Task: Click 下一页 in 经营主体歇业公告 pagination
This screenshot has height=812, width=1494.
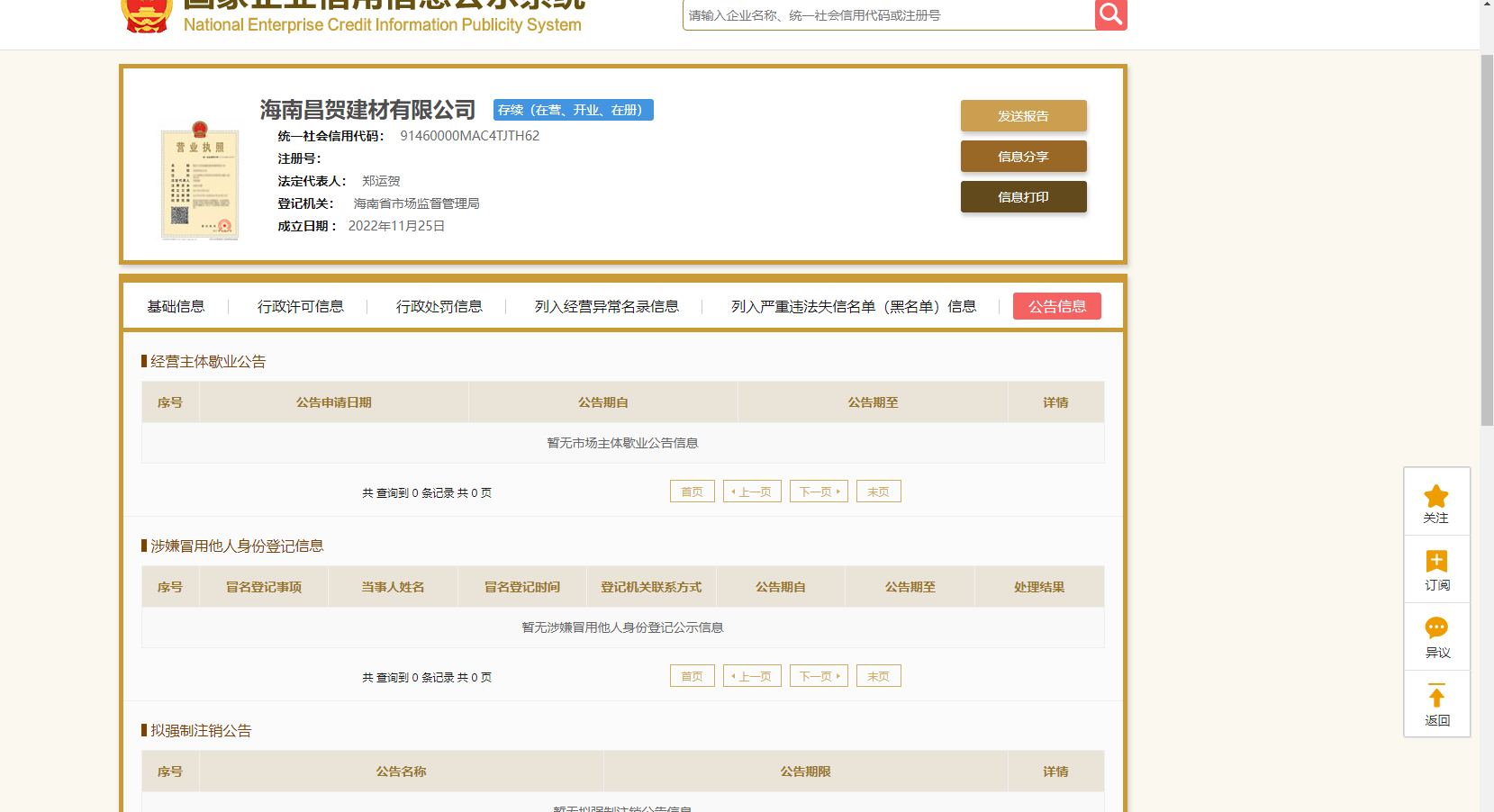Action: tap(819, 492)
